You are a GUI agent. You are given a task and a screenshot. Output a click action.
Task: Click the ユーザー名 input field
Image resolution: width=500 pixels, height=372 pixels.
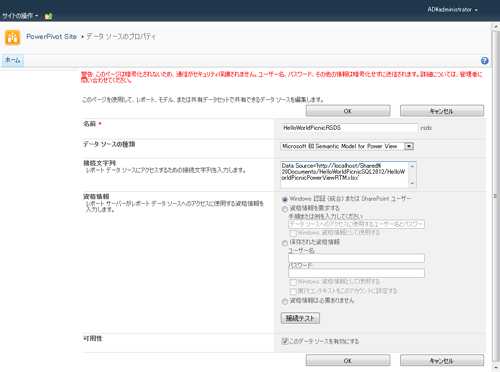[356, 258]
